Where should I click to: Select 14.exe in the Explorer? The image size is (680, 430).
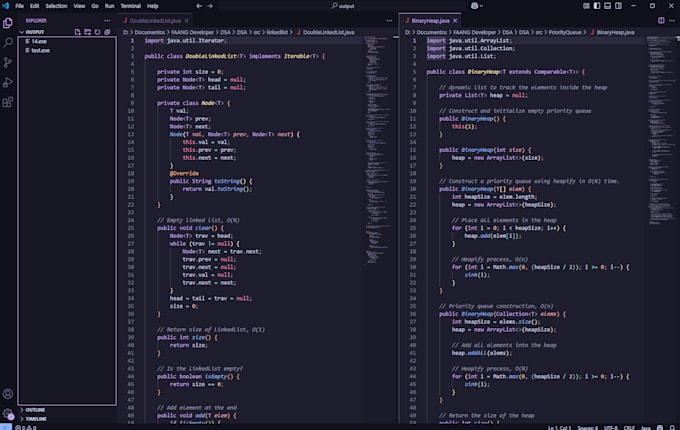(67, 41)
